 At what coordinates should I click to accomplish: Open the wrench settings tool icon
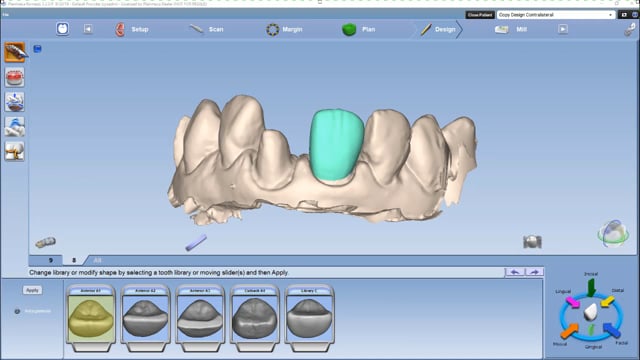(x=630, y=29)
